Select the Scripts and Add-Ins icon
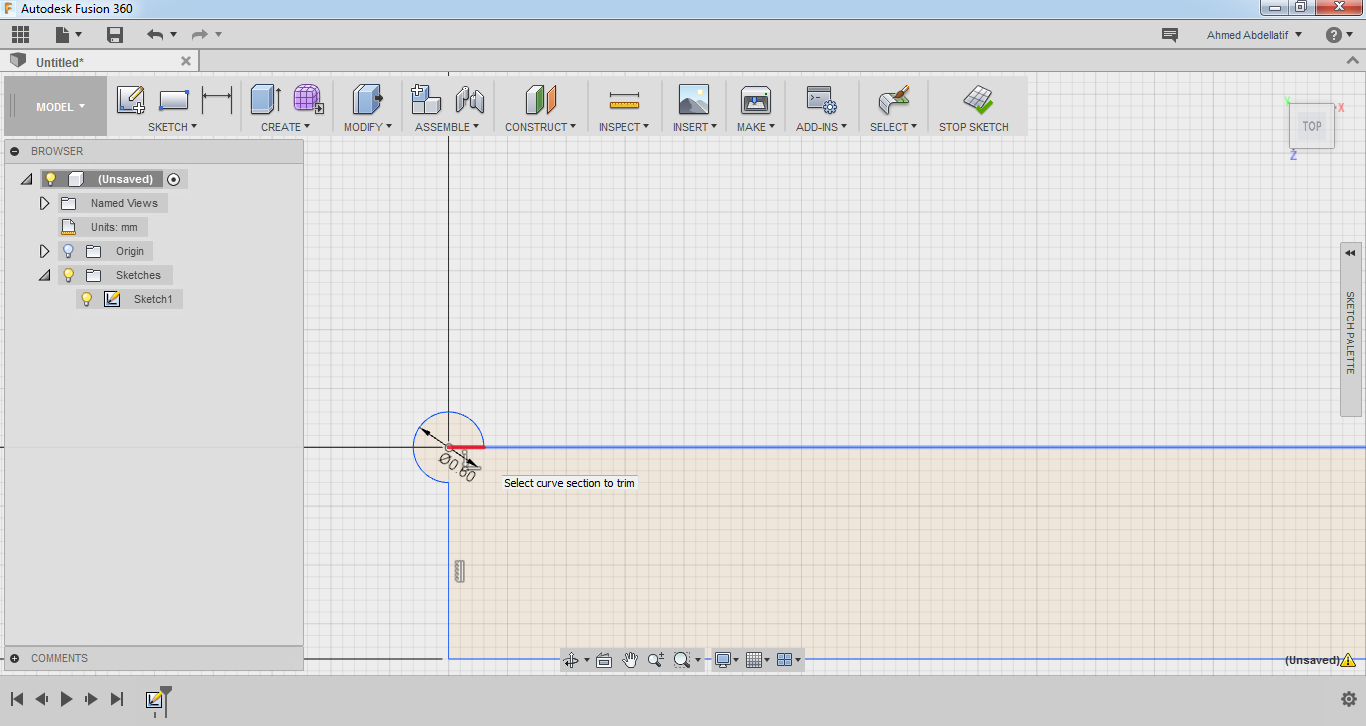 [821, 99]
